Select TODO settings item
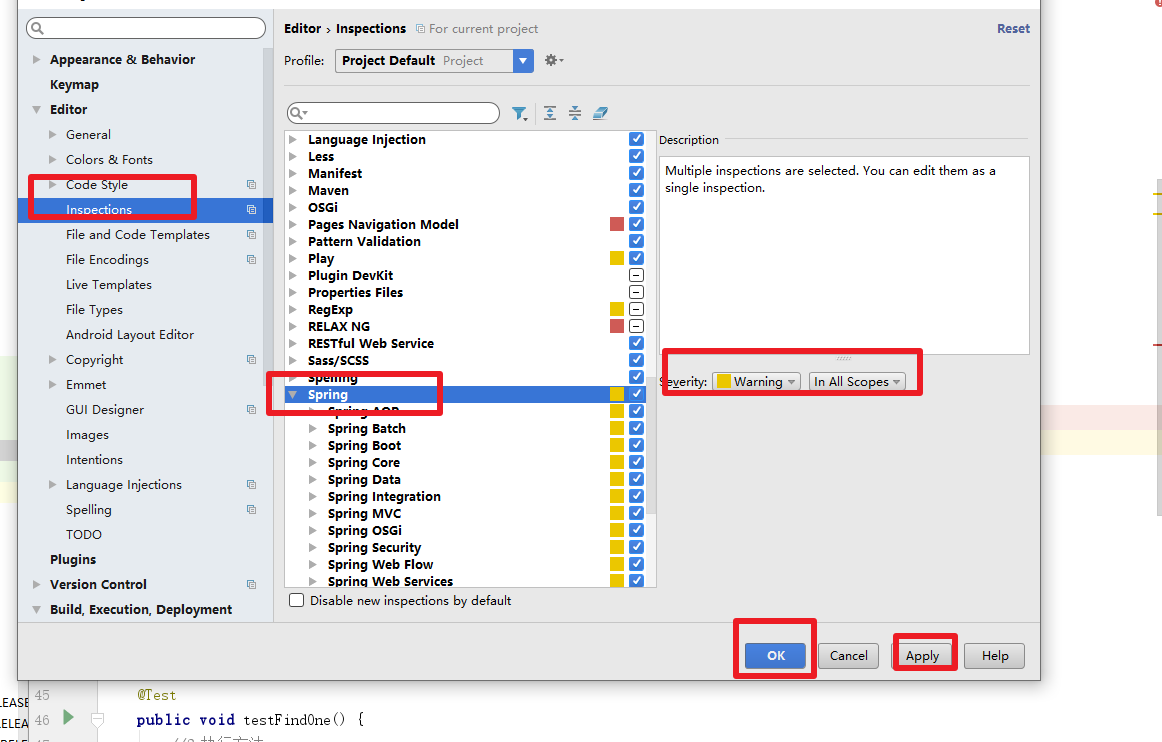This screenshot has height=742, width=1162. click(84, 534)
